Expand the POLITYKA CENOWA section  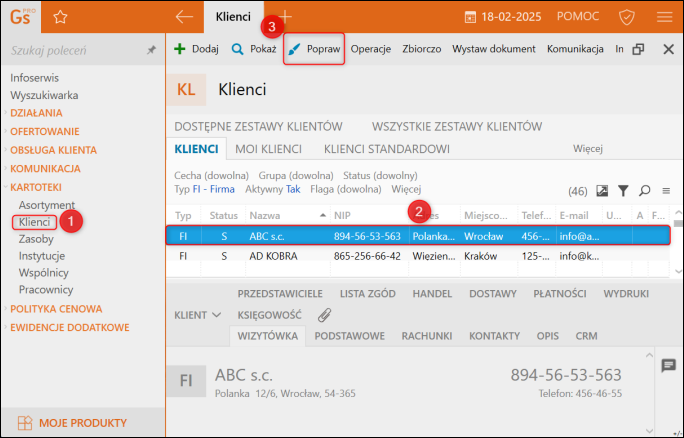pos(56,309)
